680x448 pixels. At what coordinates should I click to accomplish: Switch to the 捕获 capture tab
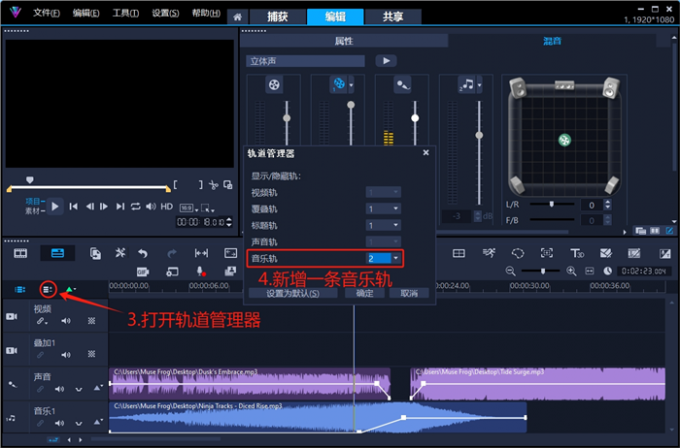click(278, 16)
